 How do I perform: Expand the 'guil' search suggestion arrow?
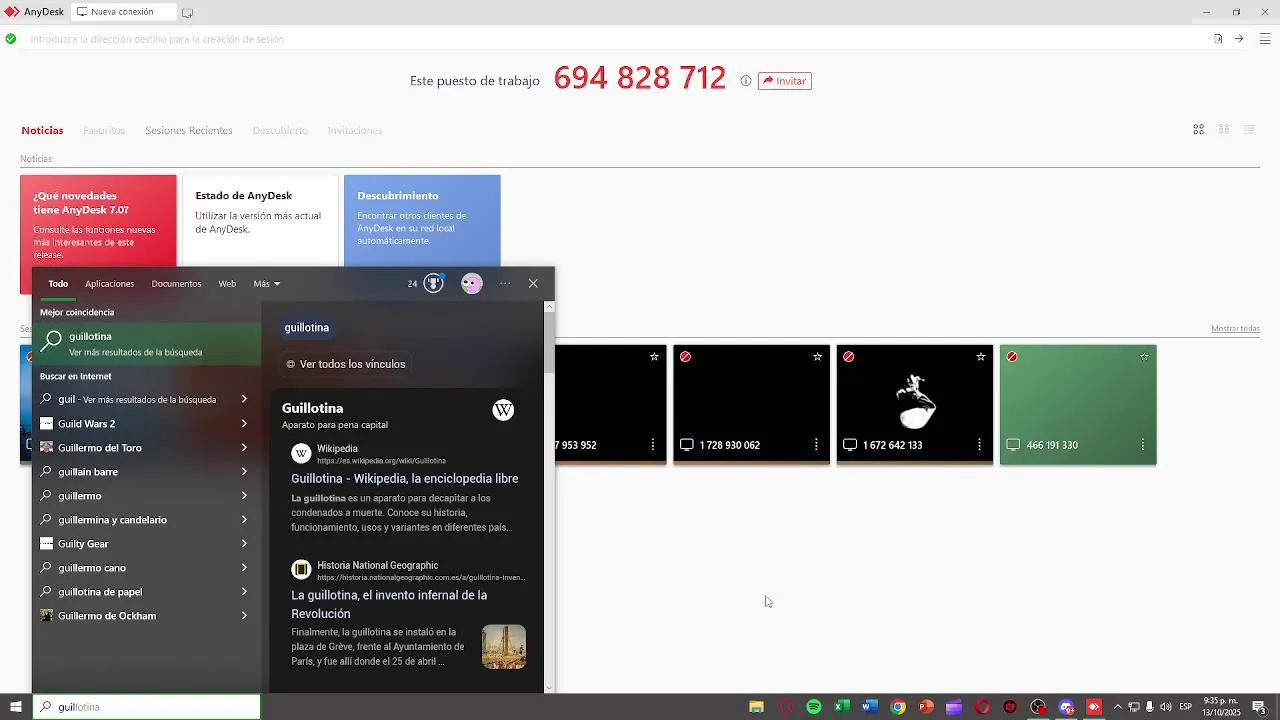click(x=244, y=399)
